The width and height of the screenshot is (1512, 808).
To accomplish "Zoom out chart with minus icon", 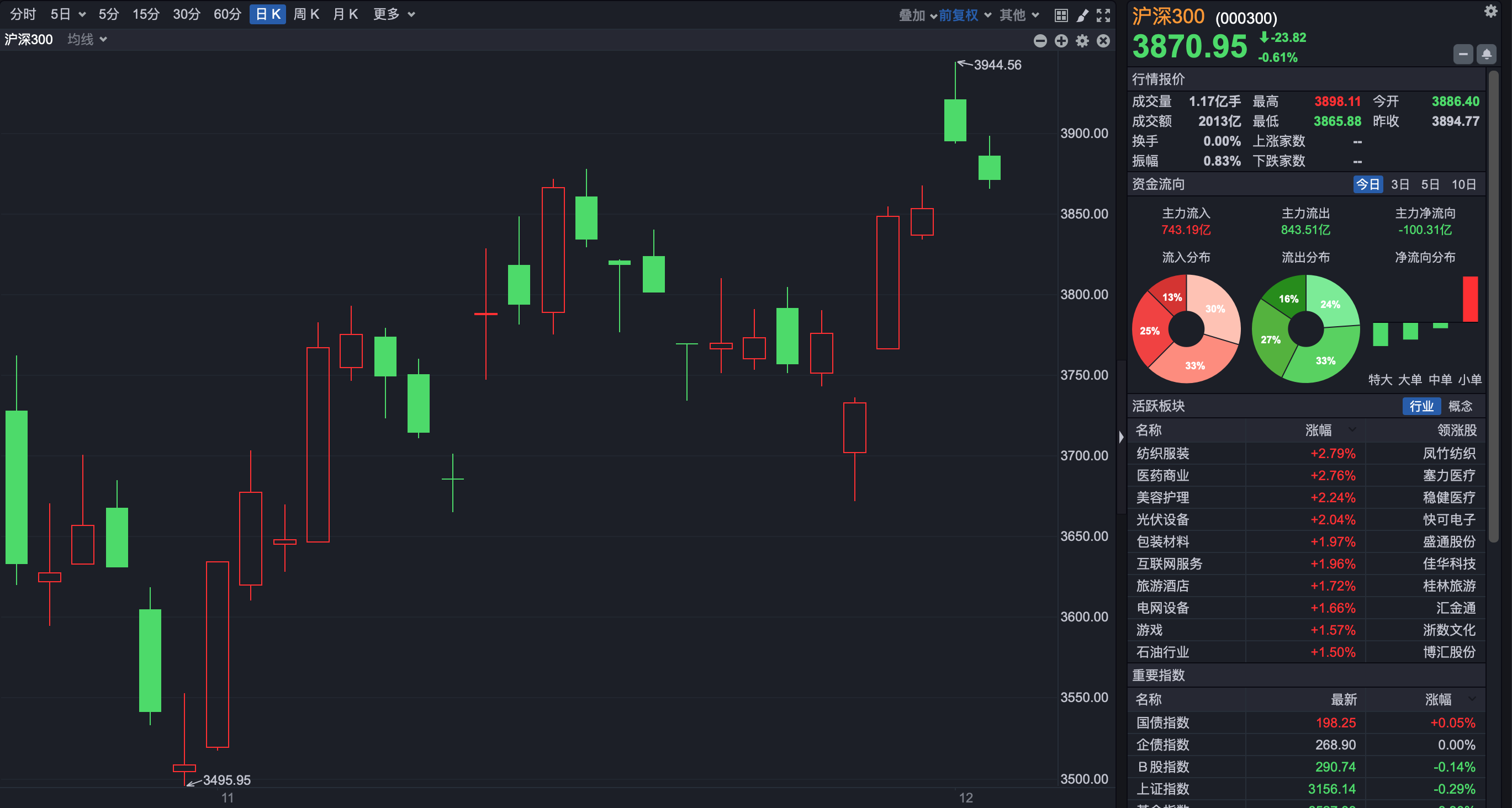I will pos(1040,40).
